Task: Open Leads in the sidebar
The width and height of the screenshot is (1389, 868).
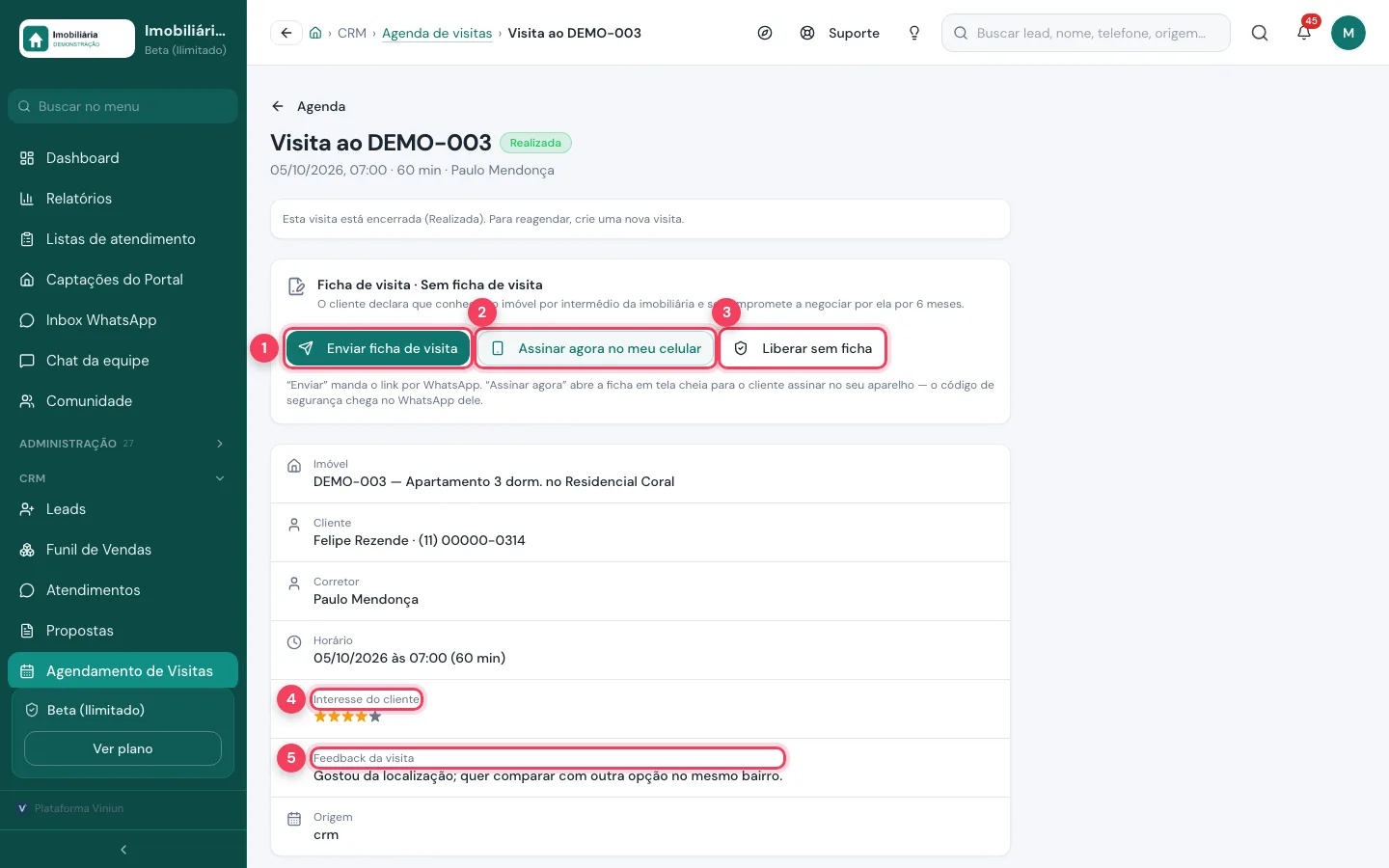Action: [x=123, y=509]
